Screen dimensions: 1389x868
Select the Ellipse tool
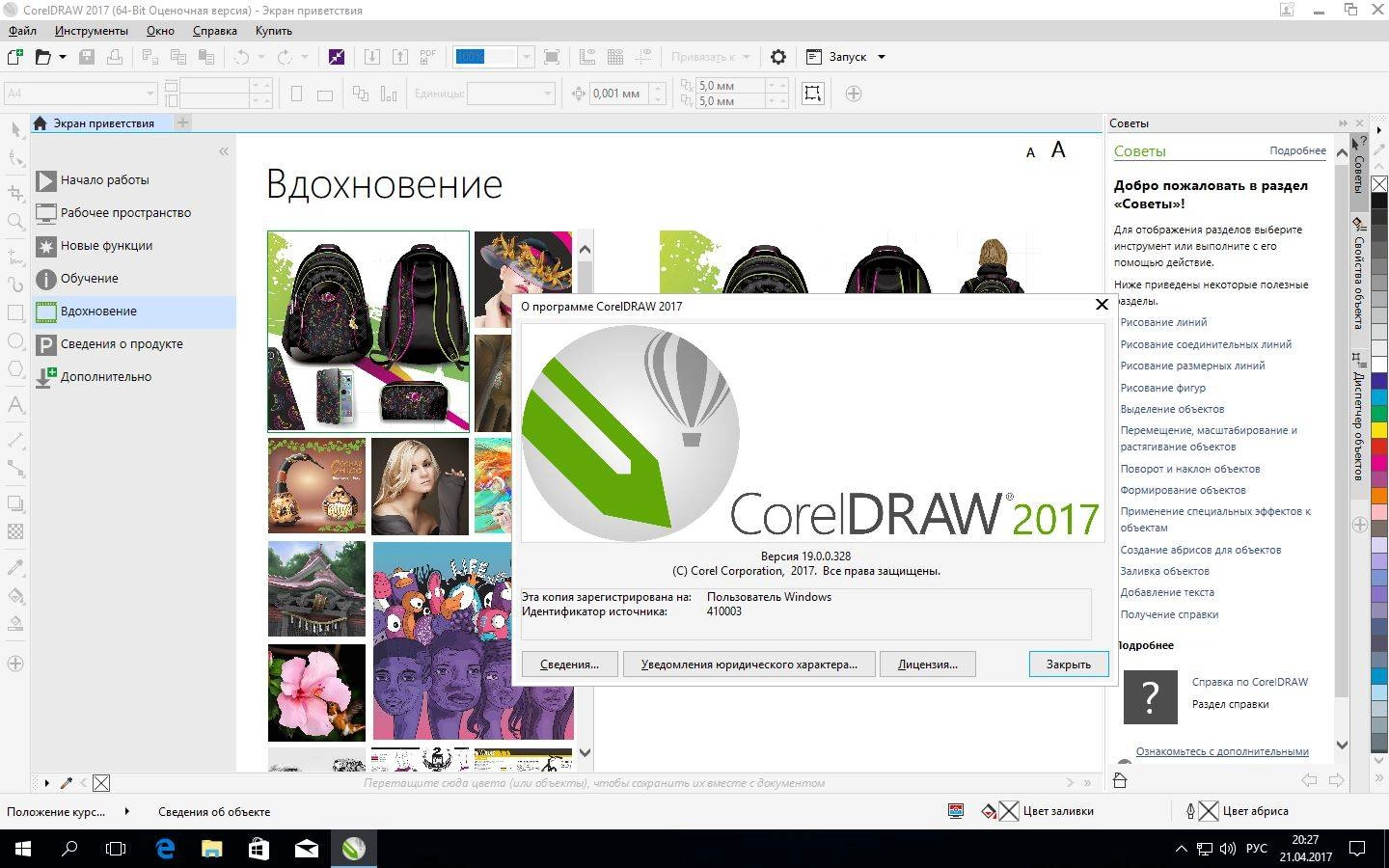click(15, 340)
